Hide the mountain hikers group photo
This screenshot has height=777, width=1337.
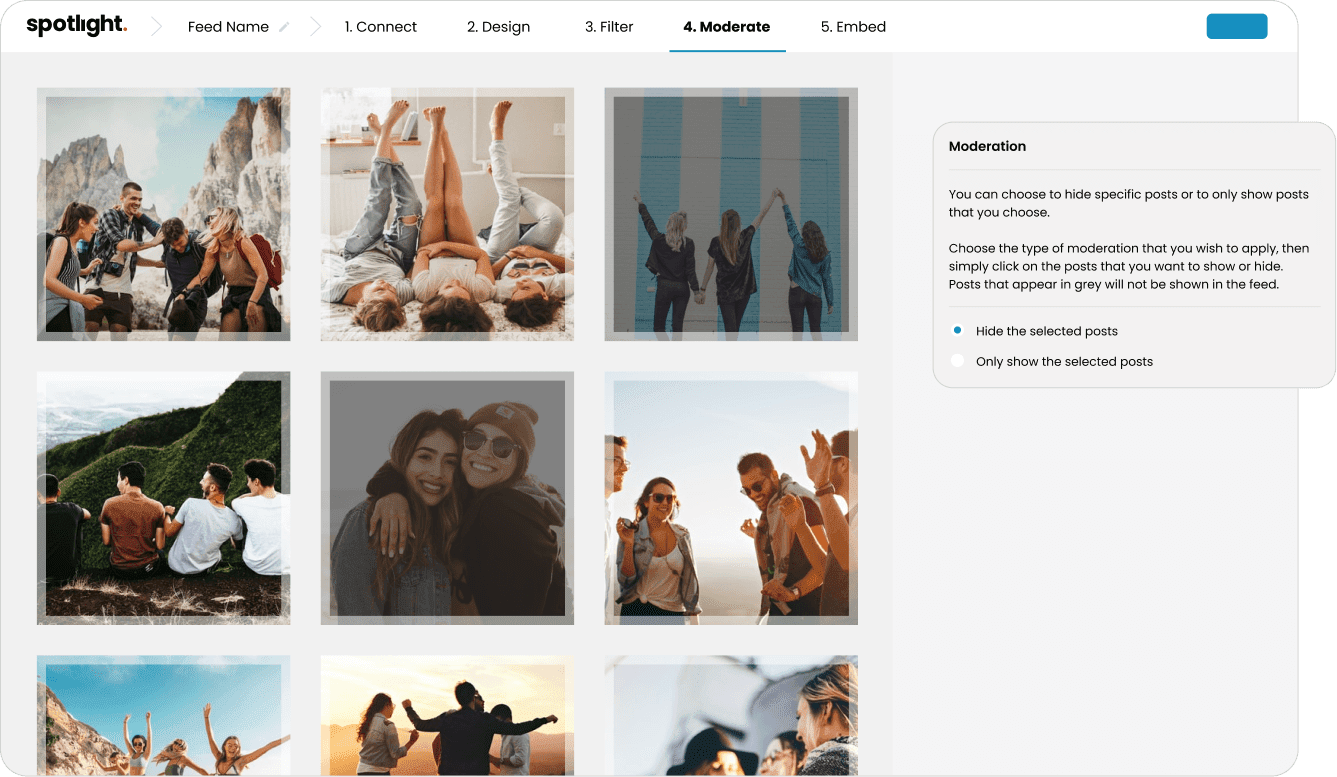click(x=163, y=213)
